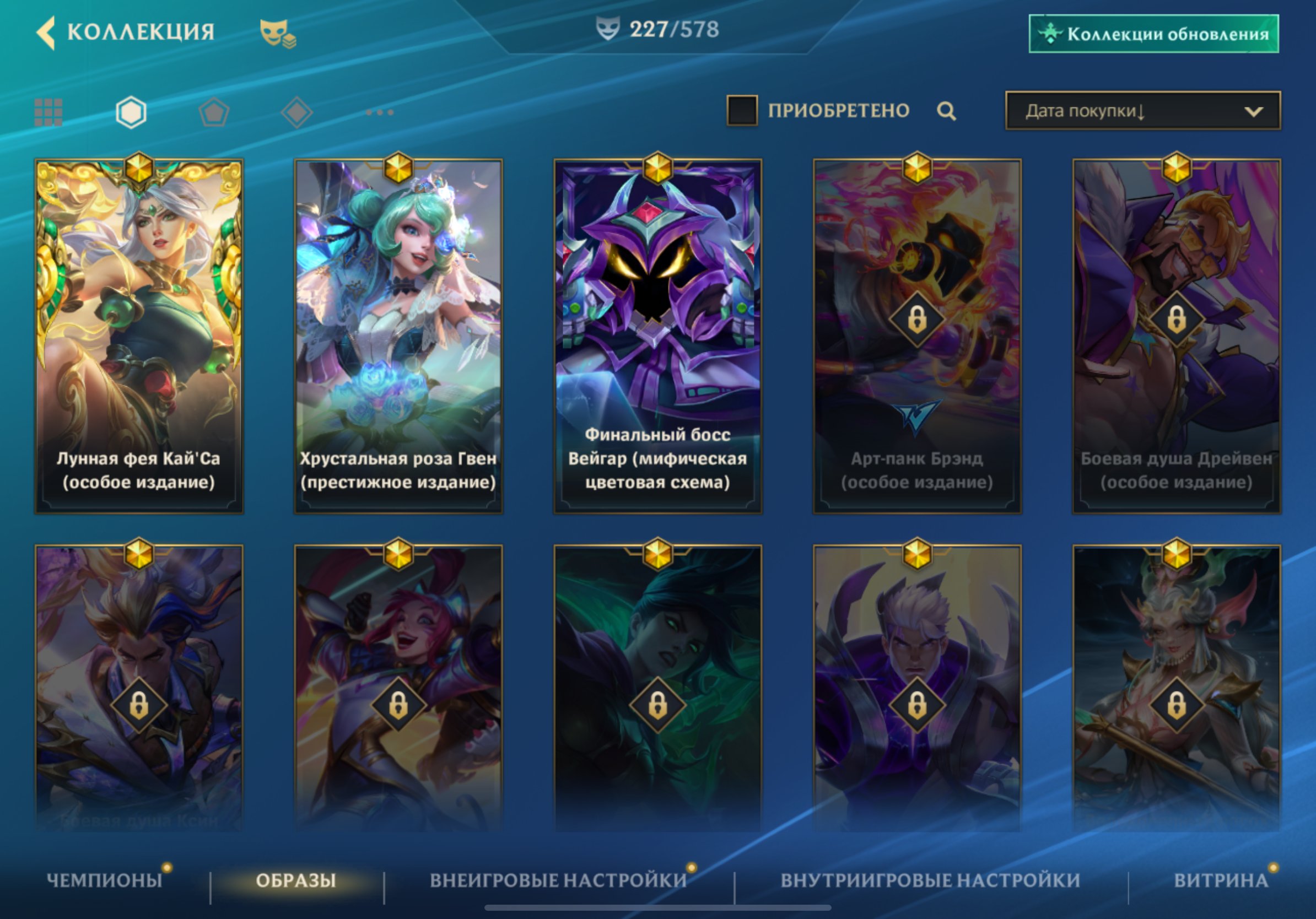Select the hexagon rarity filter icon
Screen dimensions: 1316x919
pos(131,112)
